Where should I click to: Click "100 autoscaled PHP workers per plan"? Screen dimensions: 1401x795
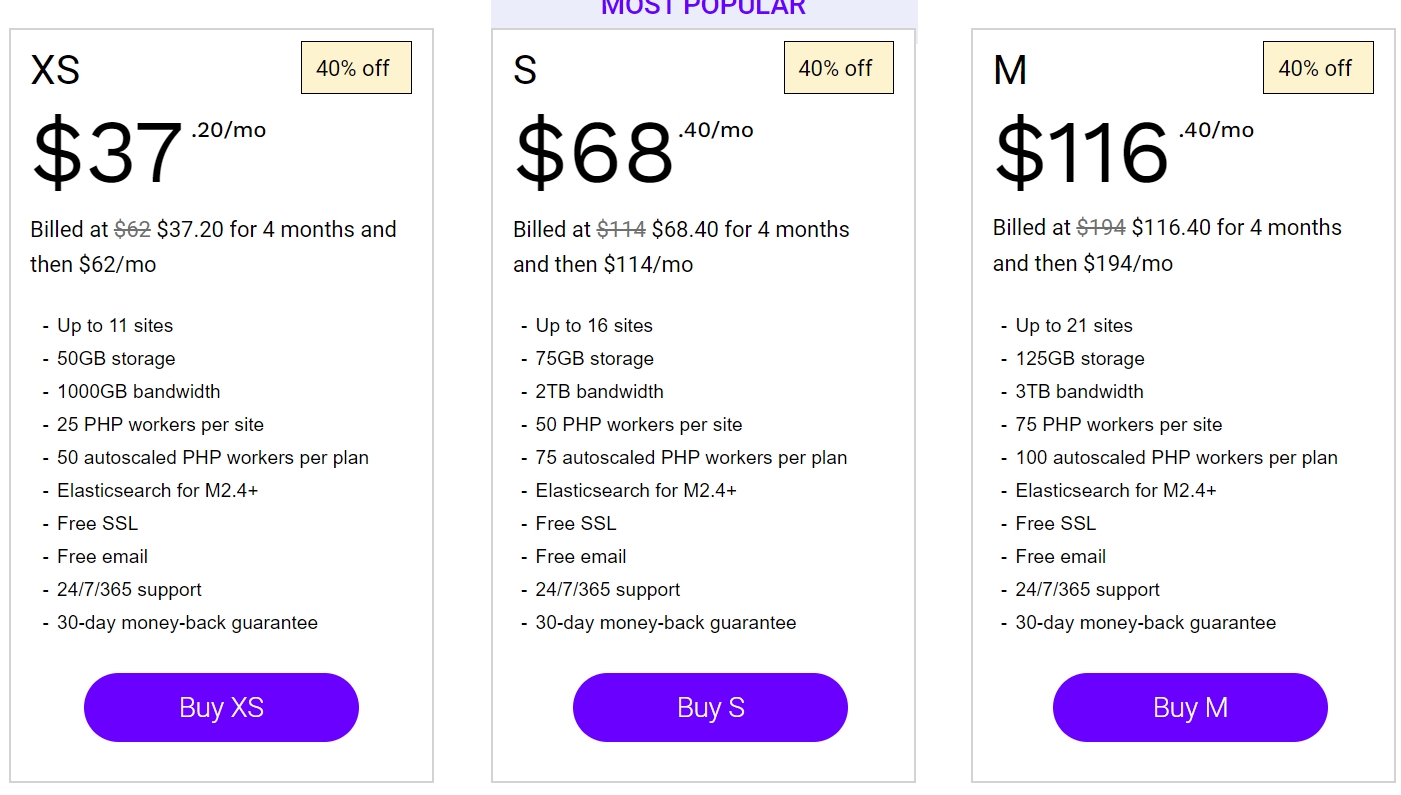tap(1176, 458)
